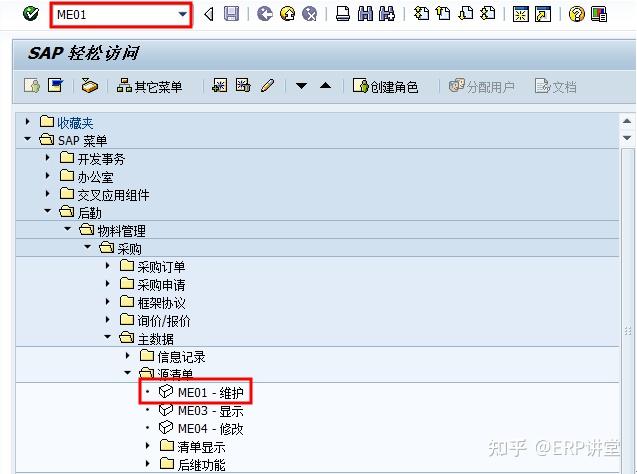
Task: Collapse the 源清单 folder arrow
Action: pyautogui.click(x=128, y=373)
